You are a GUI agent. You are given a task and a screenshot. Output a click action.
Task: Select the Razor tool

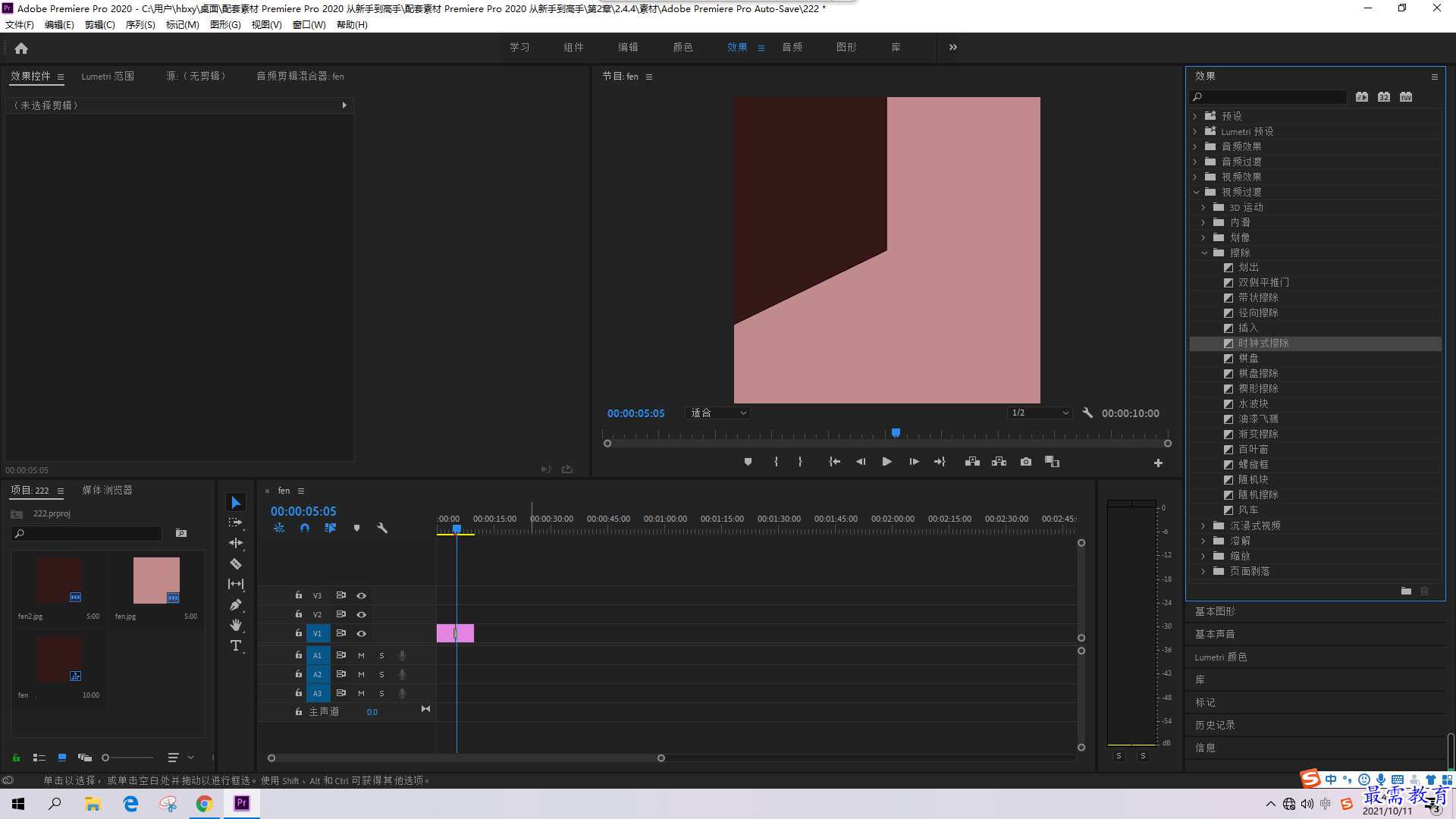coord(236,563)
